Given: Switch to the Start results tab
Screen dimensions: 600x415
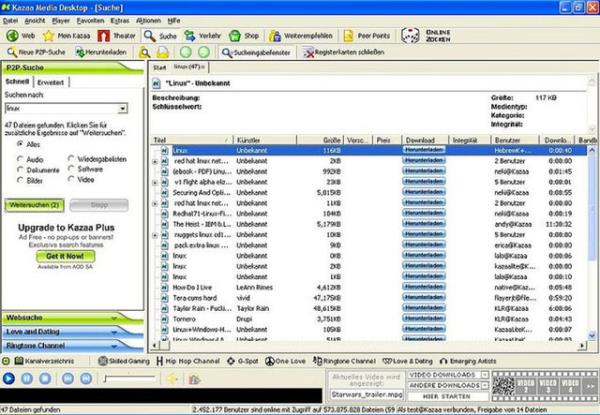Looking at the screenshot, I should [160, 68].
